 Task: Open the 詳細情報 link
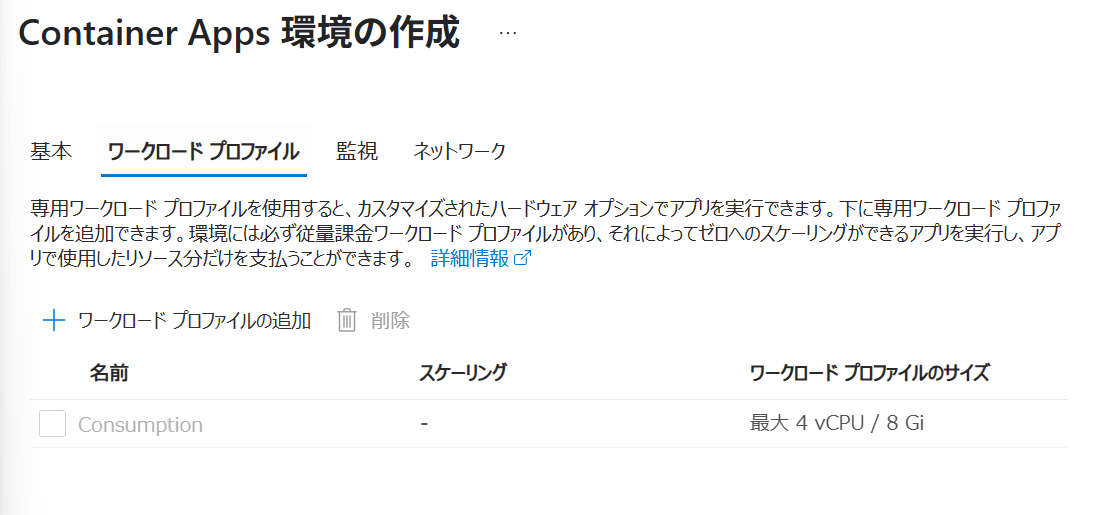pyautogui.click(x=470, y=259)
